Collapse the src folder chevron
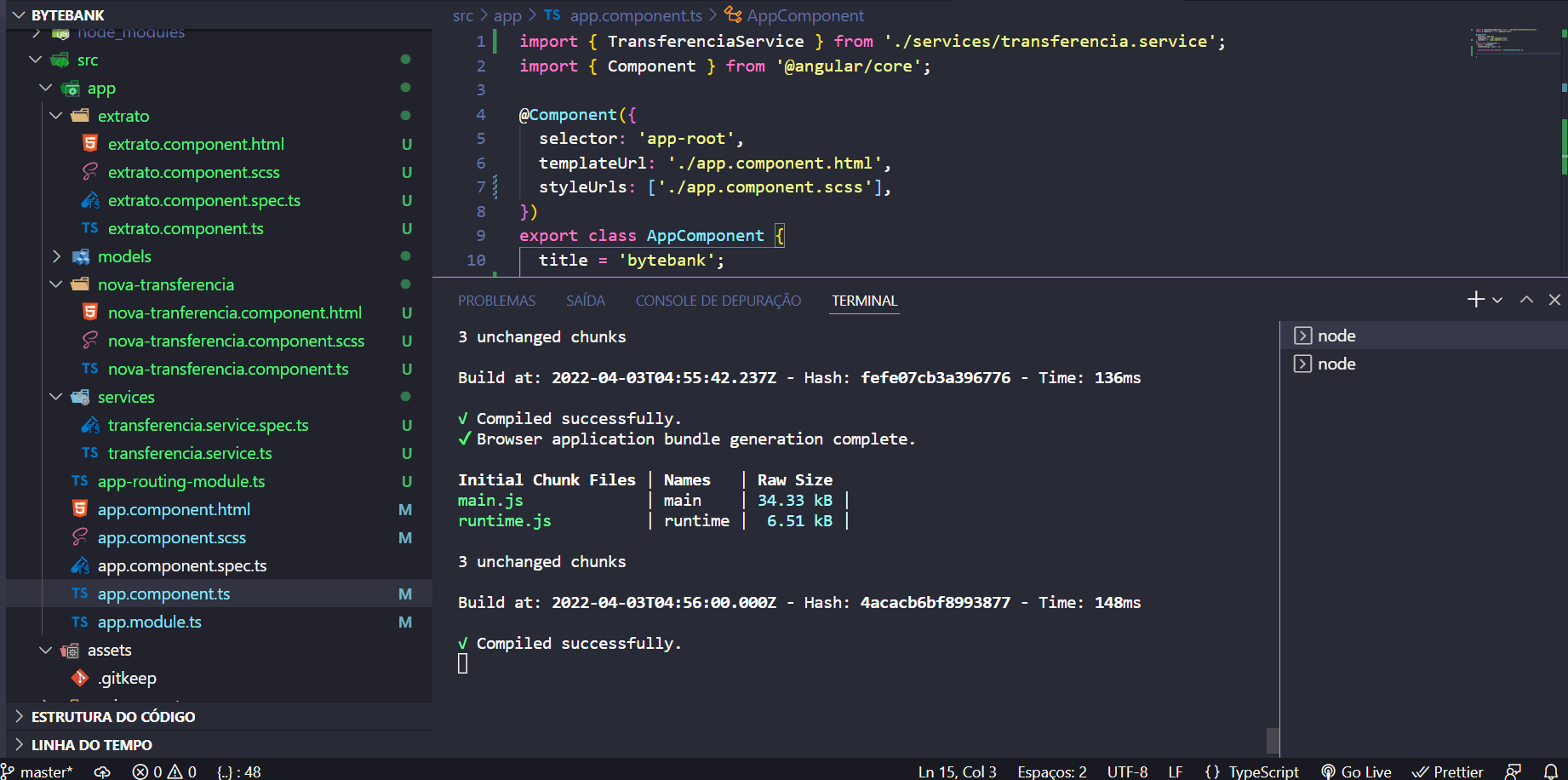 tap(36, 60)
